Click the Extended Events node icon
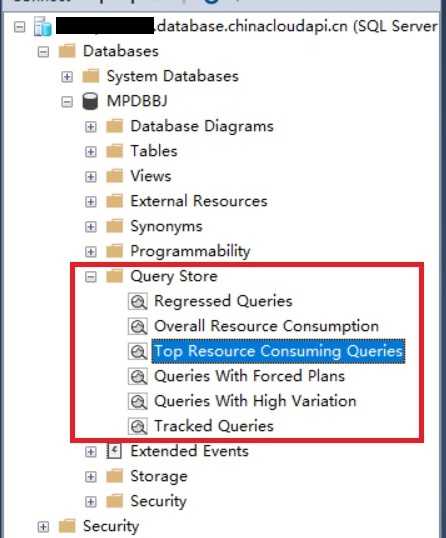Viewport: 446px width, 538px height. coord(114,451)
